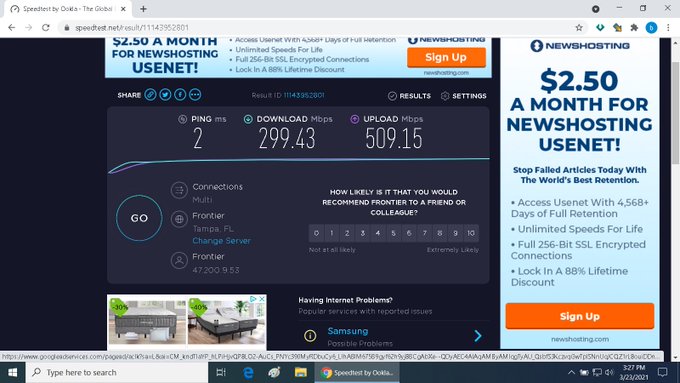This screenshot has width=680, height=383.
Task: Open Speedtest Settings
Action: coord(463,96)
